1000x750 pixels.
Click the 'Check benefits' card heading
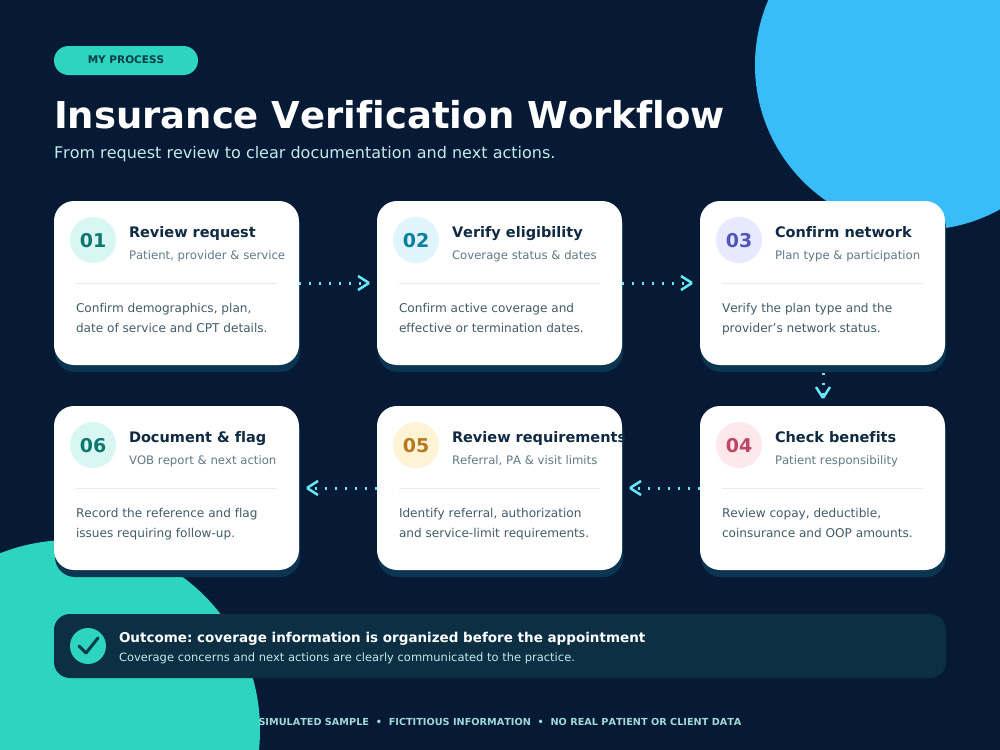(x=835, y=437)
